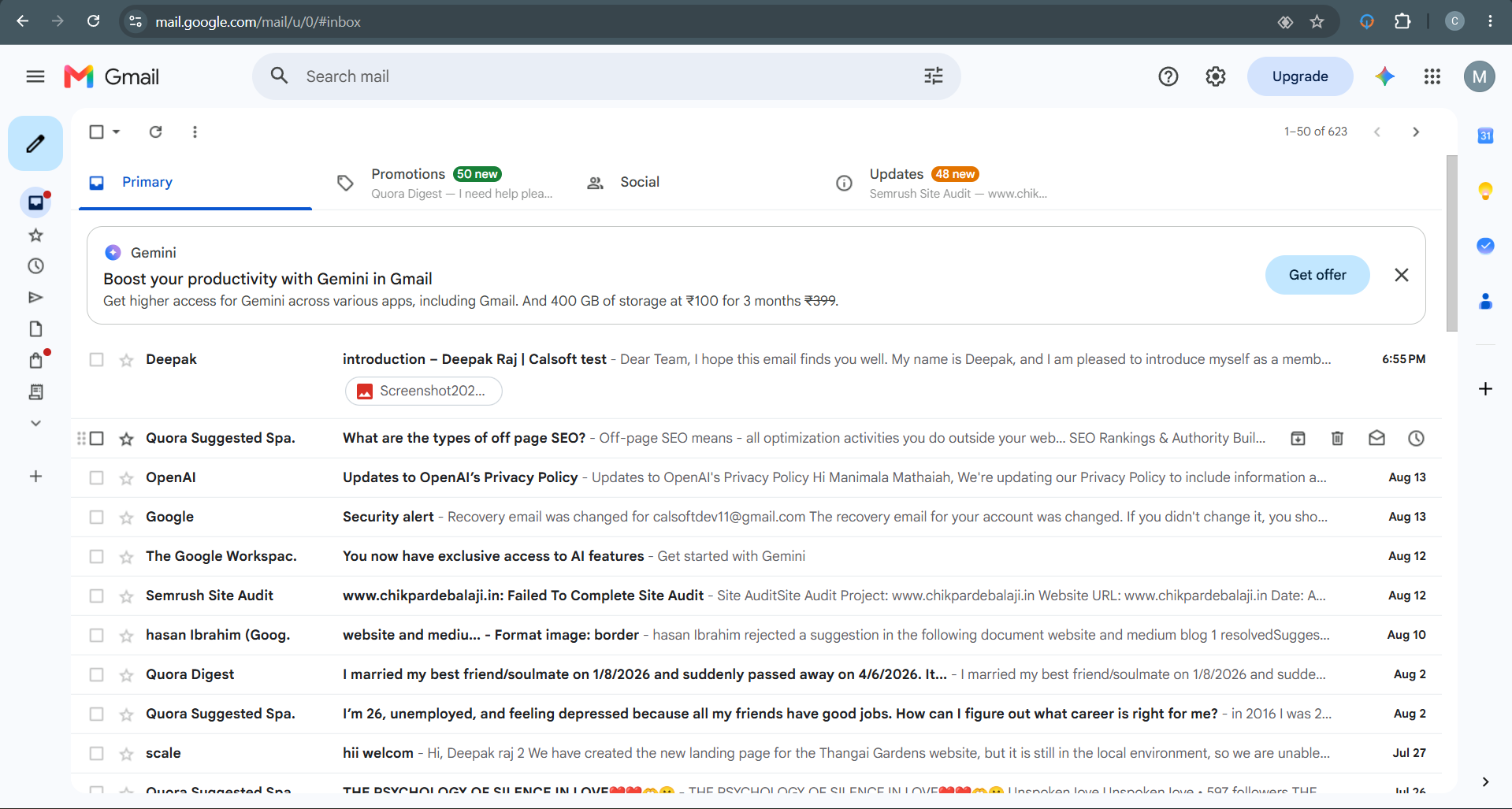
Task: Open Settings gear icon
Action: click(1216, 76)
